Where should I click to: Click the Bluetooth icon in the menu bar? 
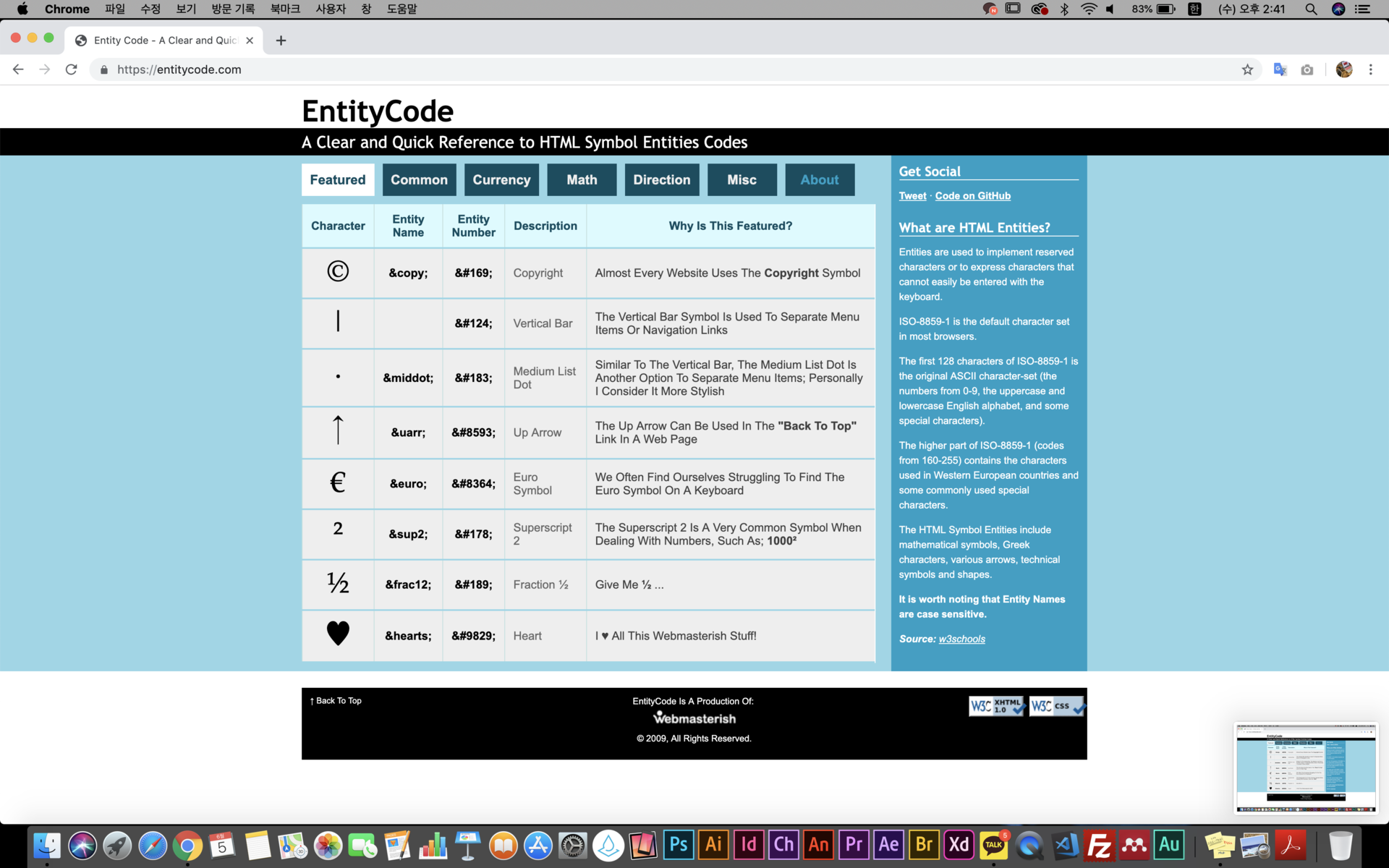(1064, 9)
